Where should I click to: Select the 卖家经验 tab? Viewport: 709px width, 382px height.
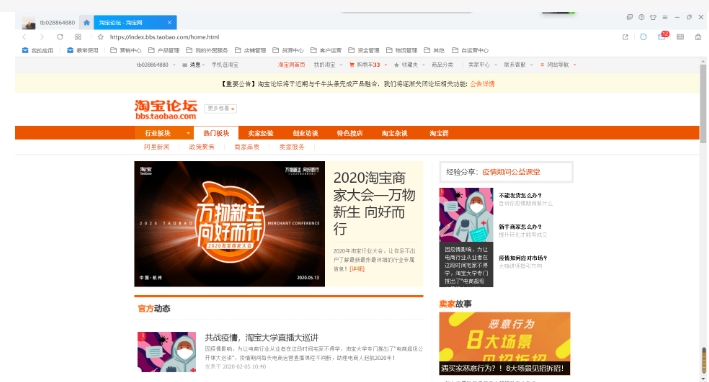coord(261,133)
